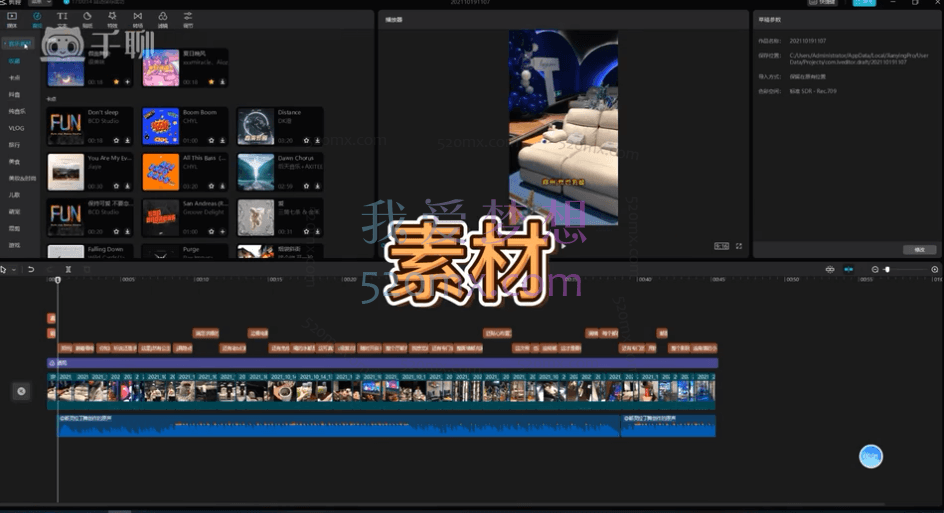Open the Text tool tab
The height and width of the screenshot is (513, 944).
[x=63, y=19]
